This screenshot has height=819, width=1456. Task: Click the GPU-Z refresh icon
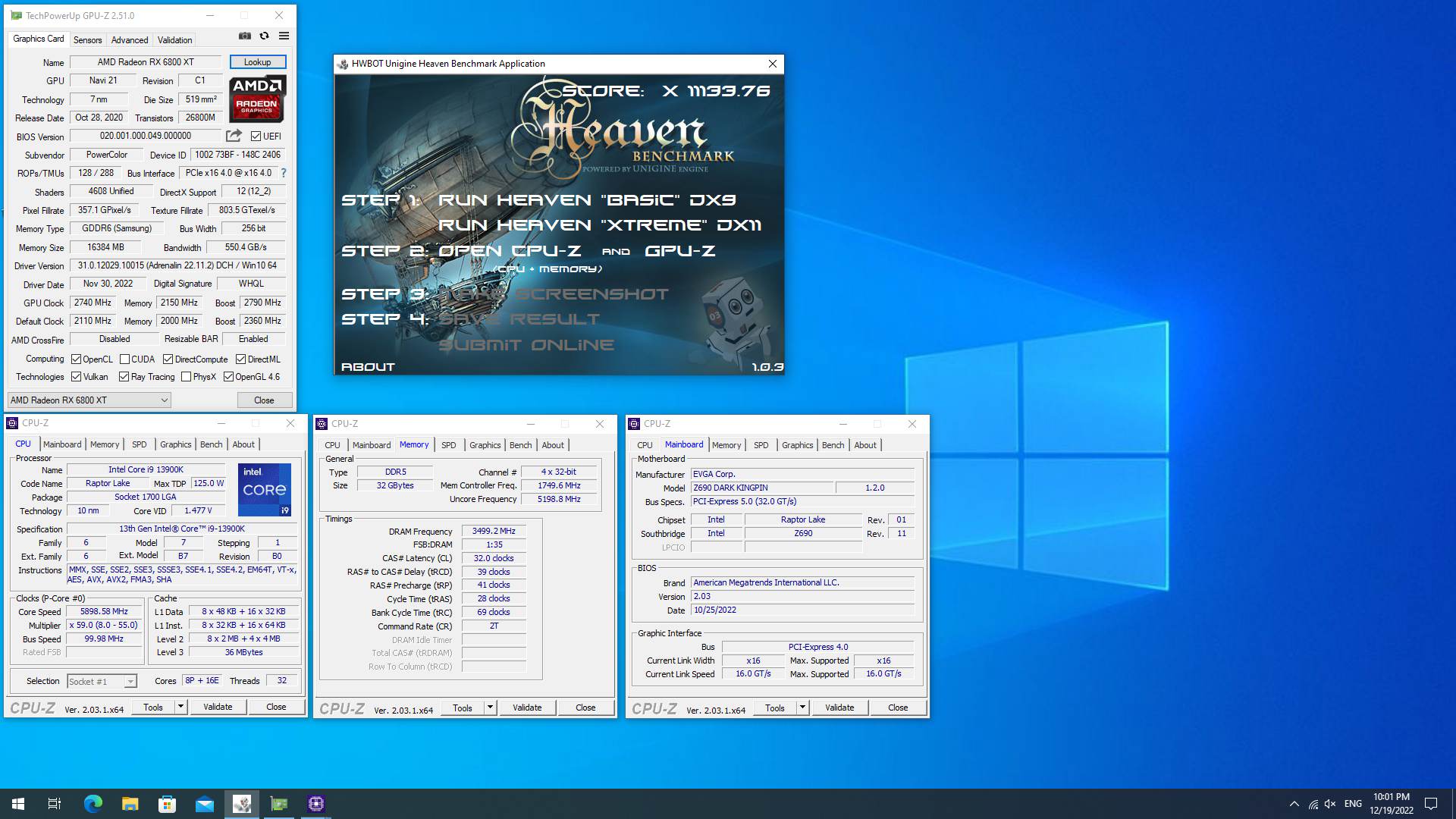[264, 36]
